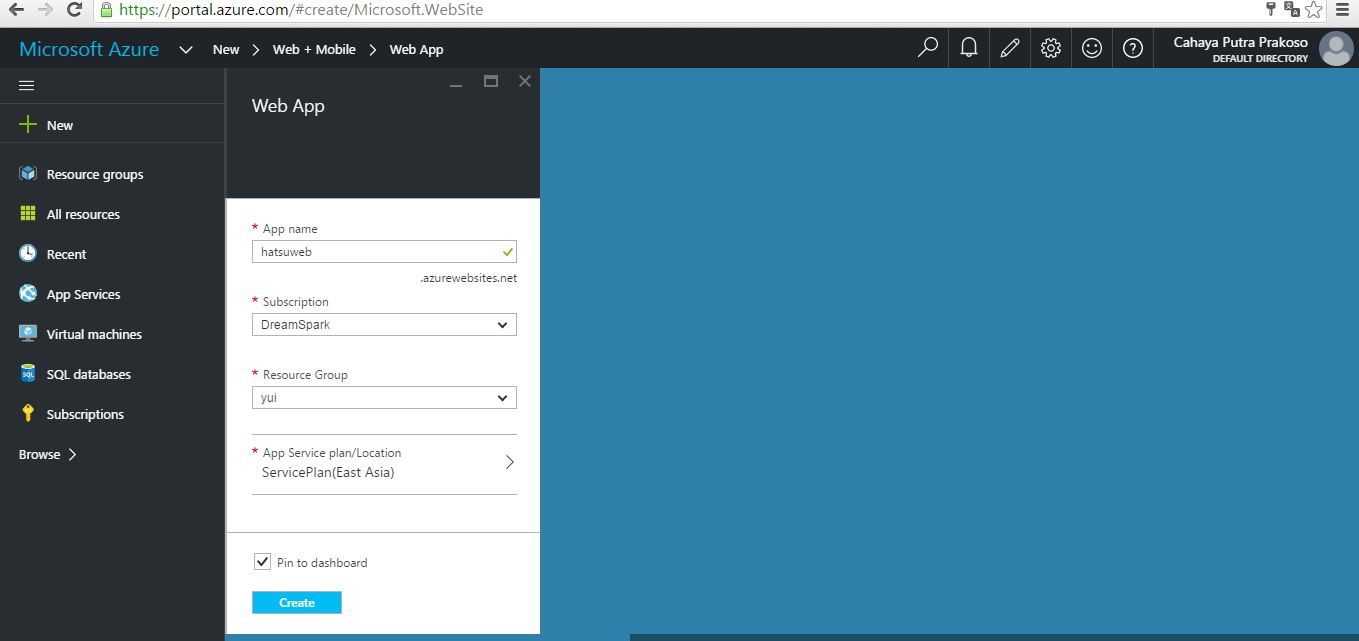Open the Resource Group yui dropdown
Image resolution: width=1359 pixels, height=641 pixels.
384,398
